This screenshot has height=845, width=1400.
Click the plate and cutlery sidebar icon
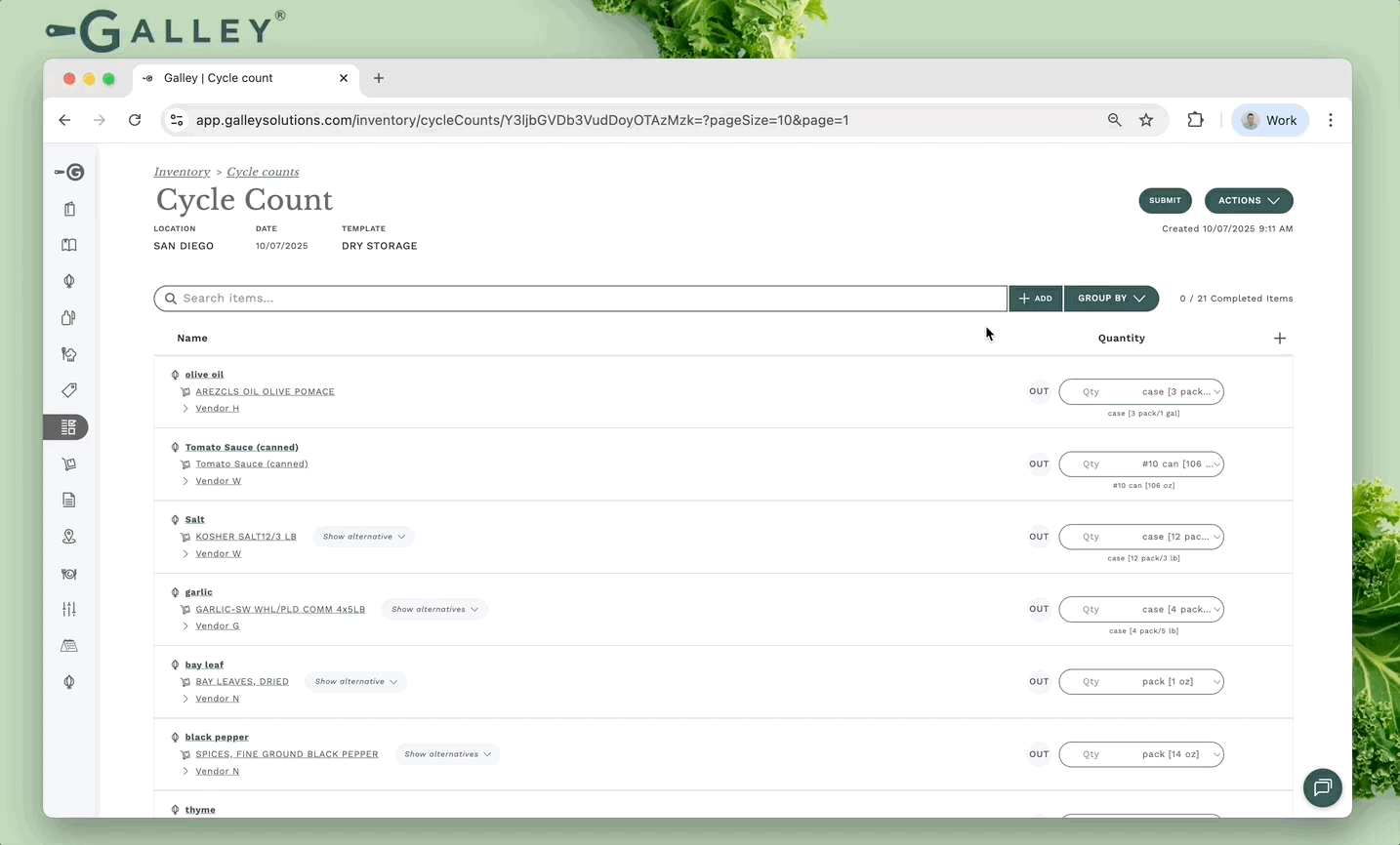click(x=69, y=574)
